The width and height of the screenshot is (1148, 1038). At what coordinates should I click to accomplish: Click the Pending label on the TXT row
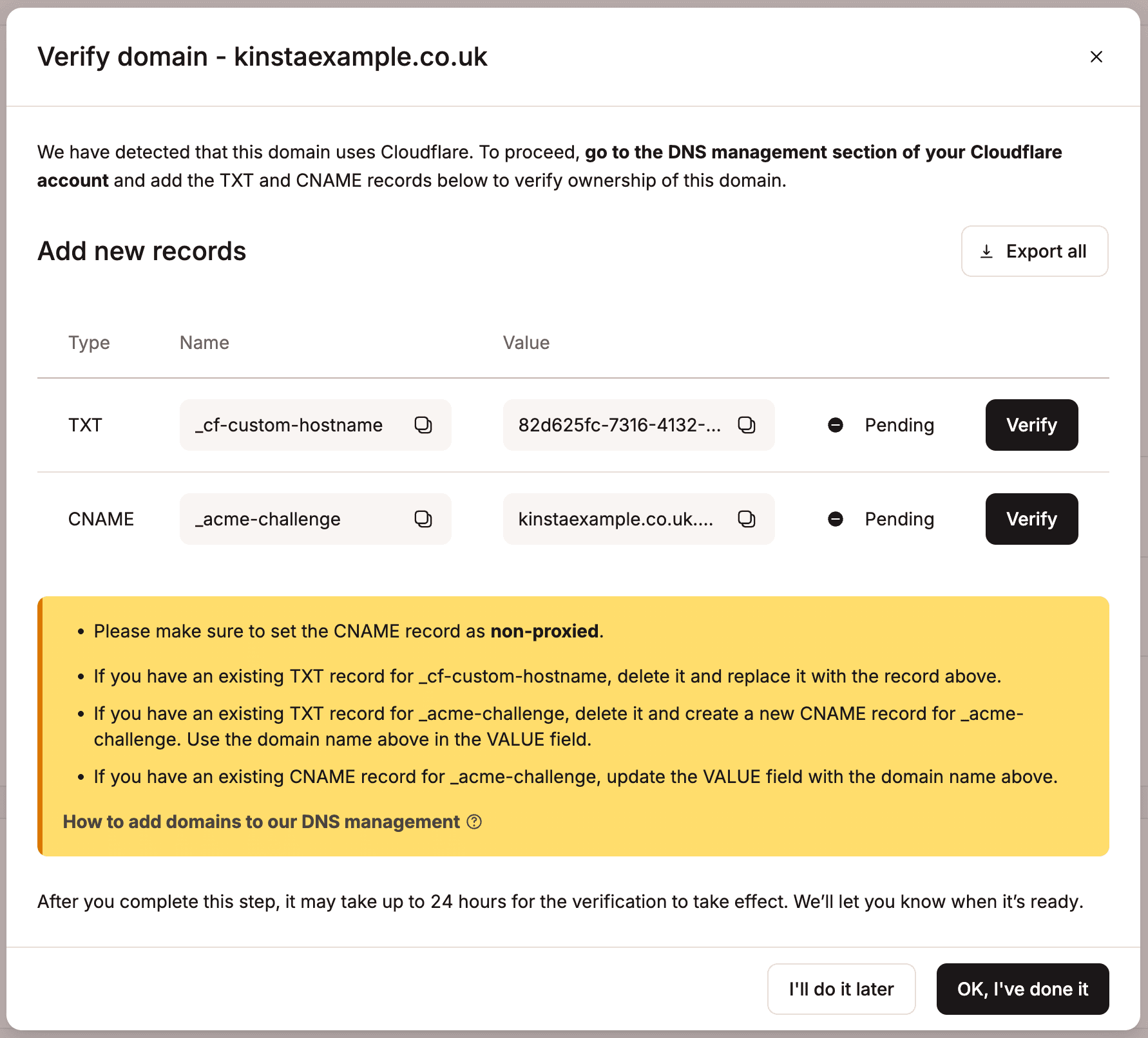click(899, 425)
